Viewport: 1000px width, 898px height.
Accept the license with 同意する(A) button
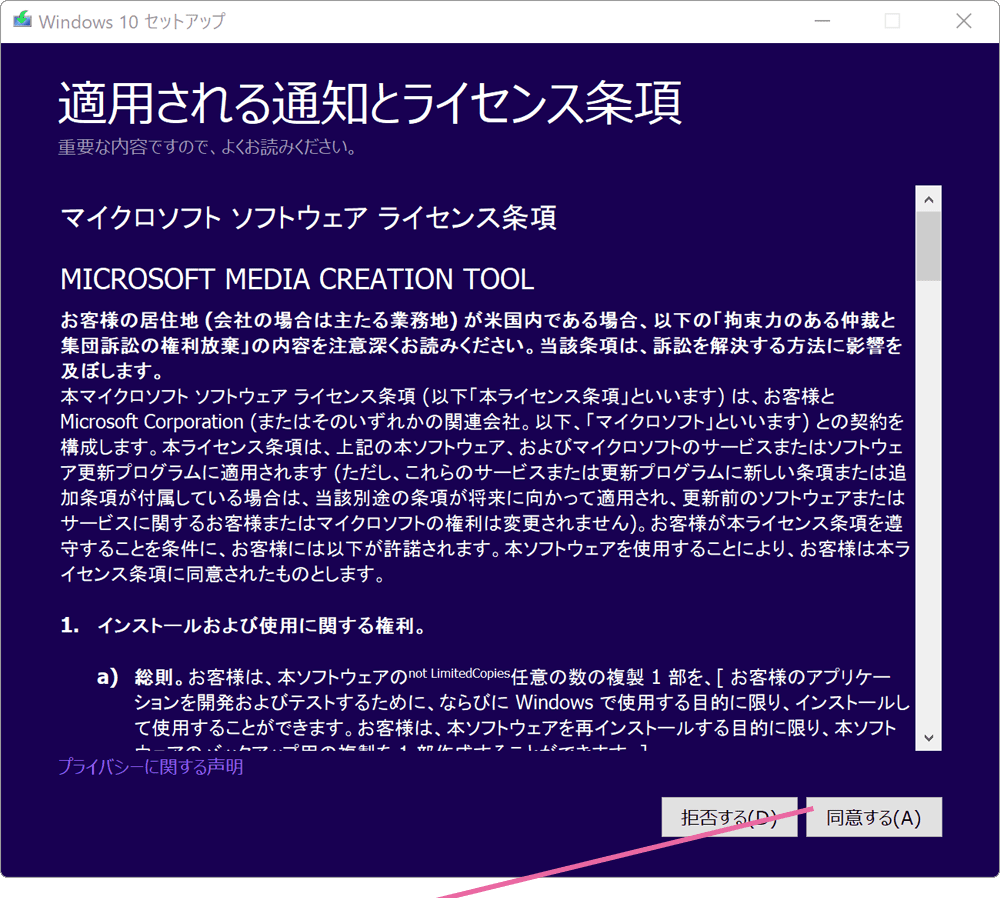pos(874,817)
